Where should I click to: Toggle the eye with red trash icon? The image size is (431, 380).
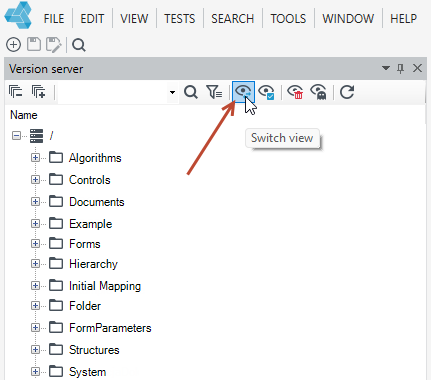(295, 92)
